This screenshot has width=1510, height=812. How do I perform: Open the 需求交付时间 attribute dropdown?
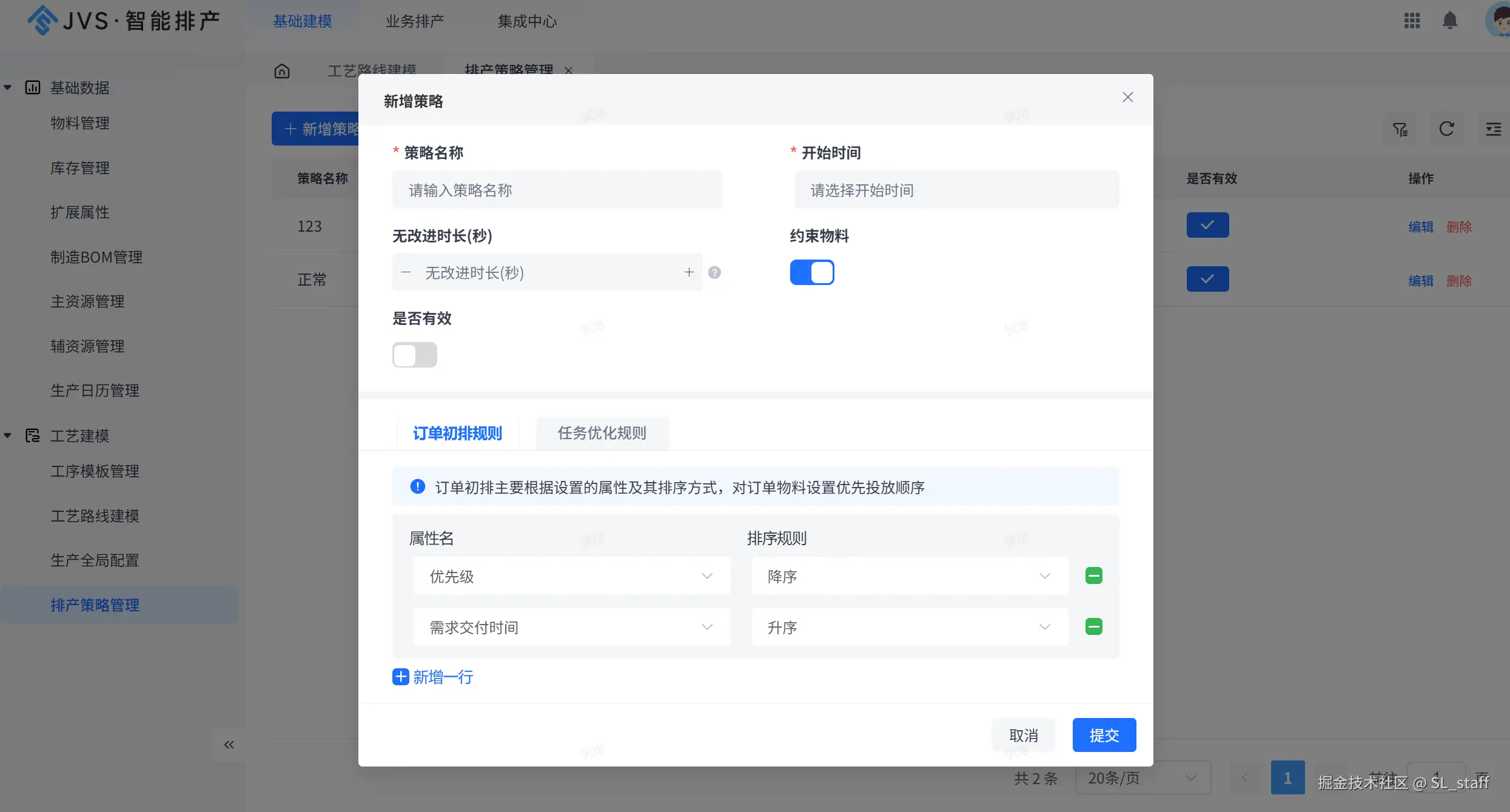tap(571, 627)
